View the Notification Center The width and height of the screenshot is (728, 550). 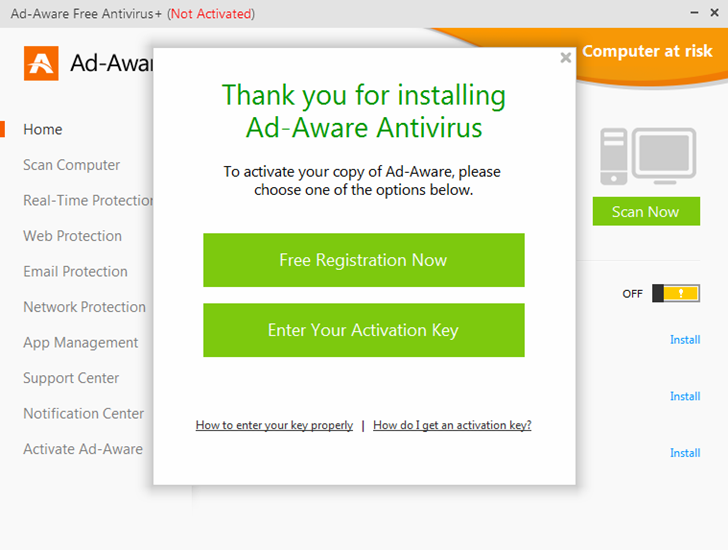coord(83,413)
